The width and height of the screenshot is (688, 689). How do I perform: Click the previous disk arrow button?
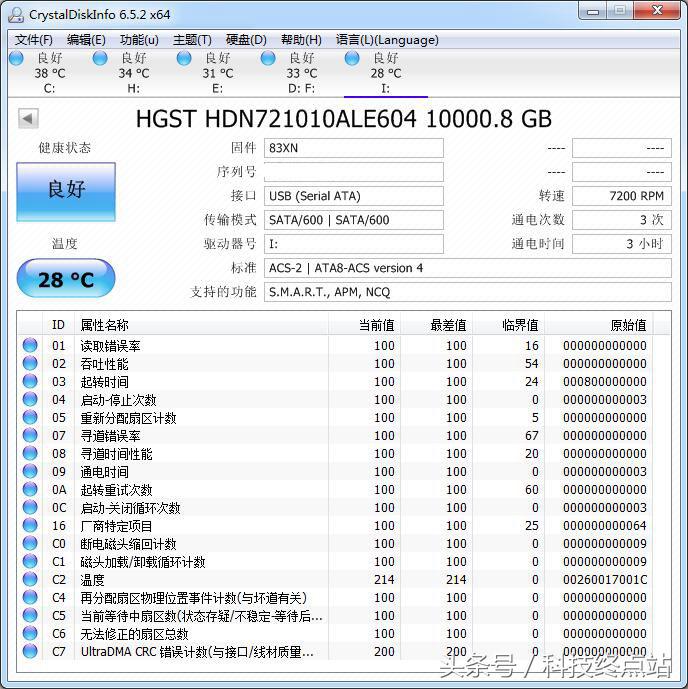point(29,119)
